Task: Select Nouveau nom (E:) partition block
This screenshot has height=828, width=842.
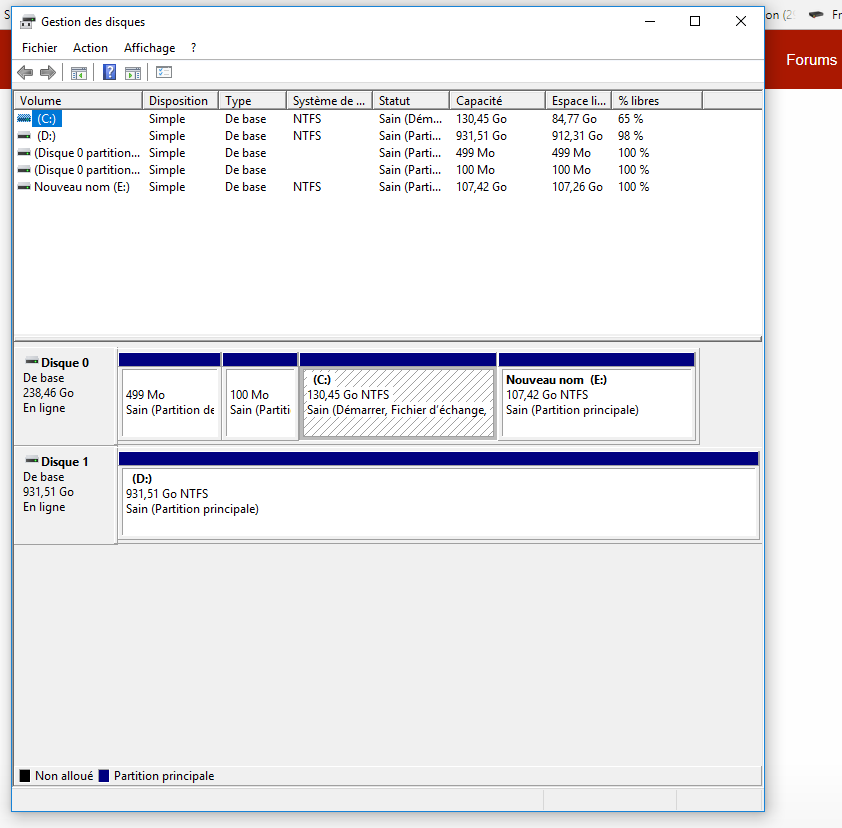Action: 597,397
